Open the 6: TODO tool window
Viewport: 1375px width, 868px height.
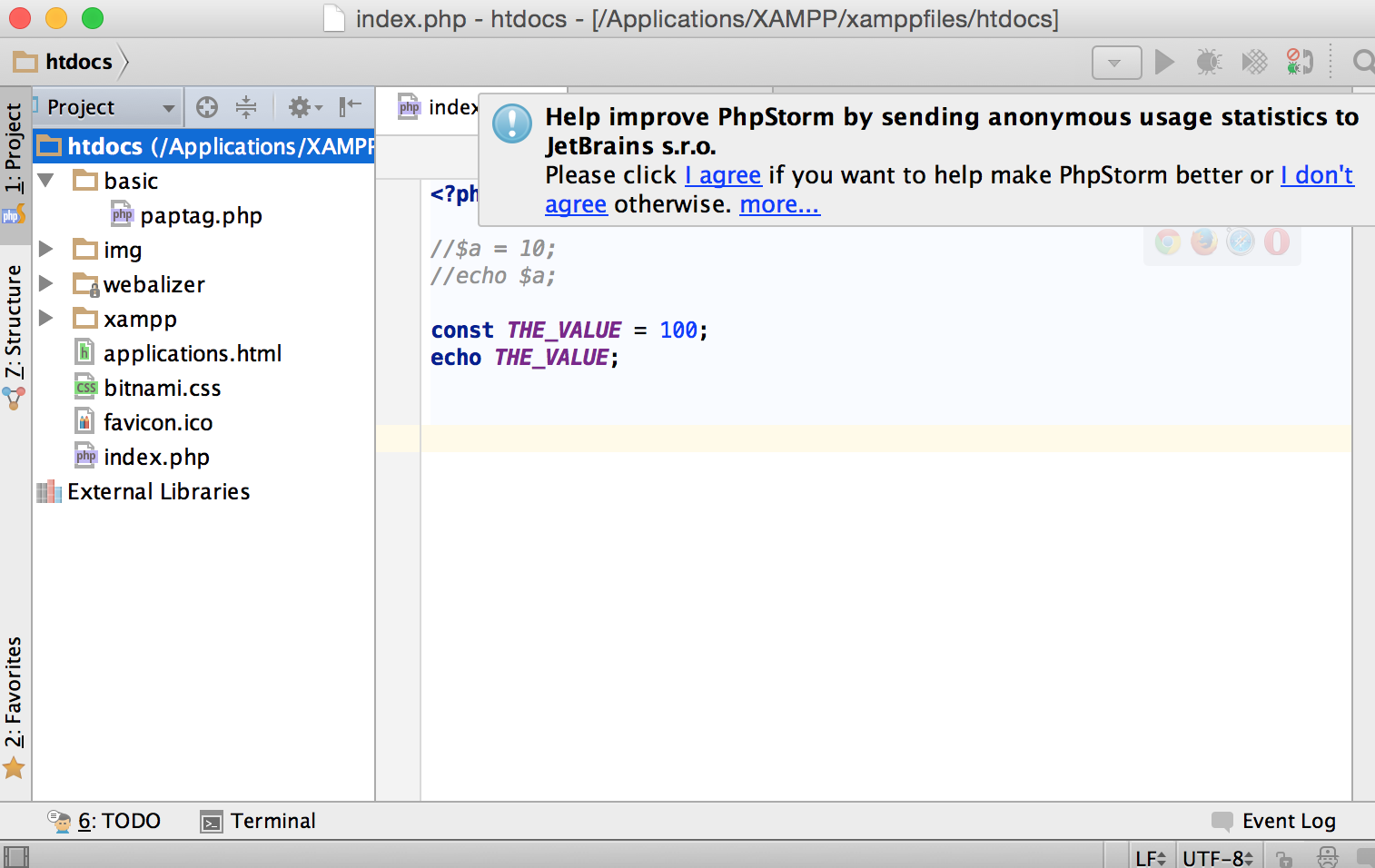(x=105, y=821)
